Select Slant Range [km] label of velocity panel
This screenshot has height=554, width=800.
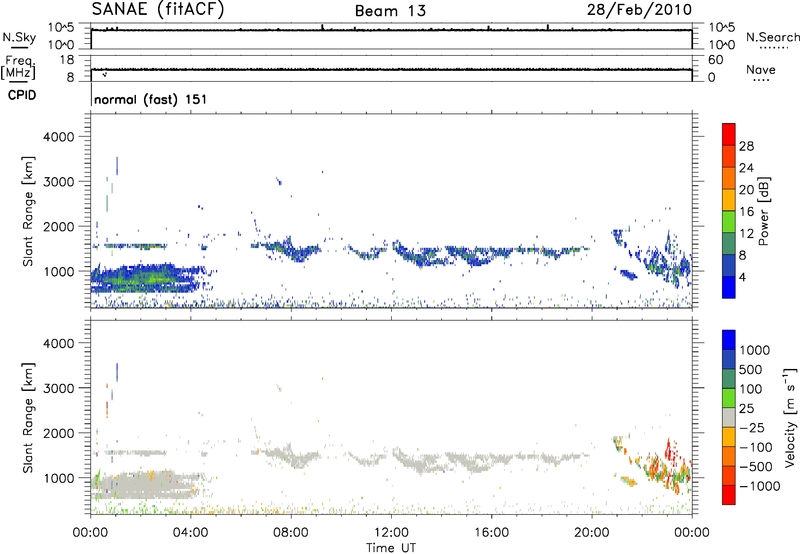[x=28, y=417]
